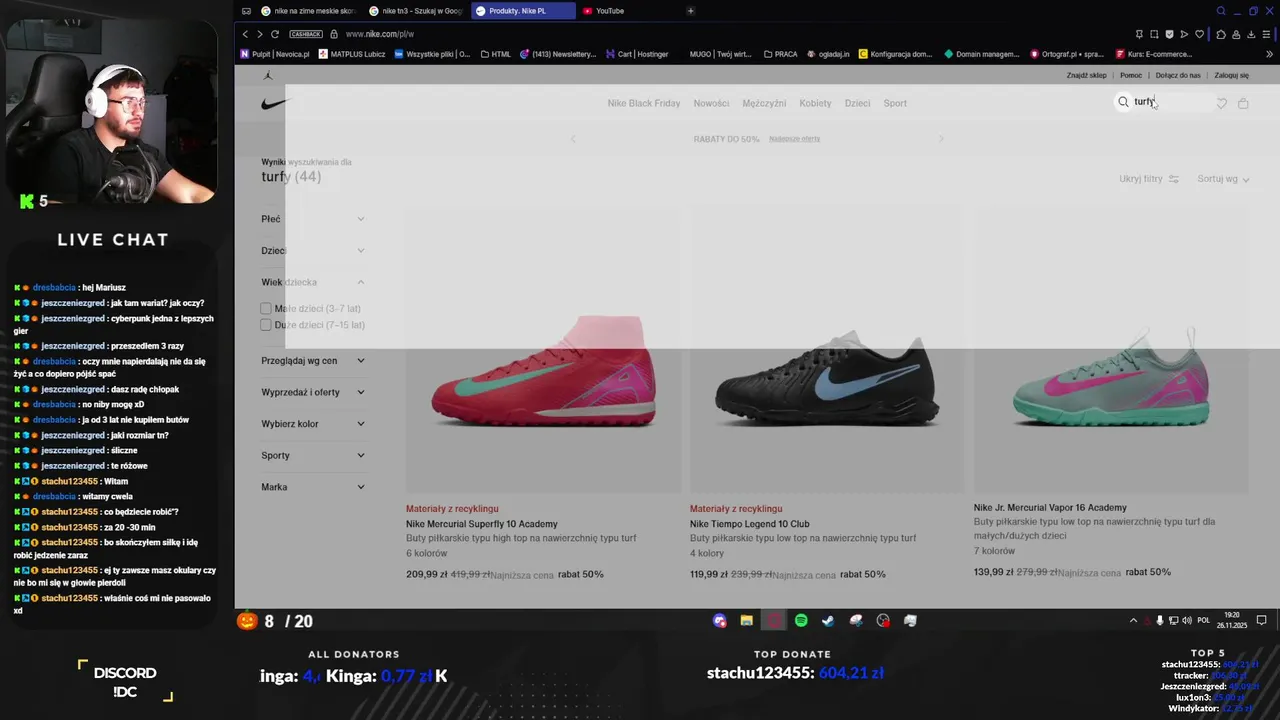Image resolution: width=1280 pixels, height=720 pixels.
Task: Click the red Mercurial Superfly shoe image
Action: click(x=543, y=370)
